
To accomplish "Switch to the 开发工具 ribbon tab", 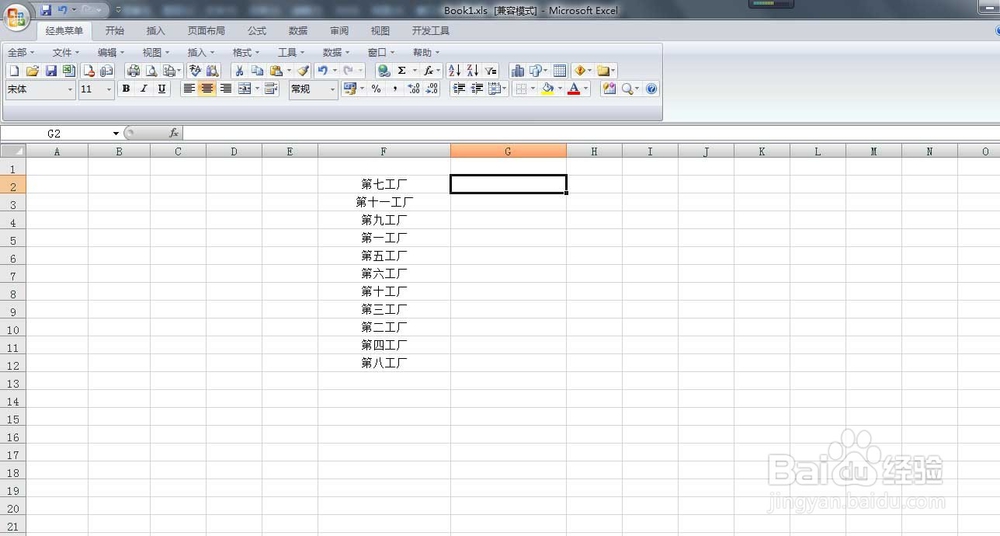I will [430, 31].
